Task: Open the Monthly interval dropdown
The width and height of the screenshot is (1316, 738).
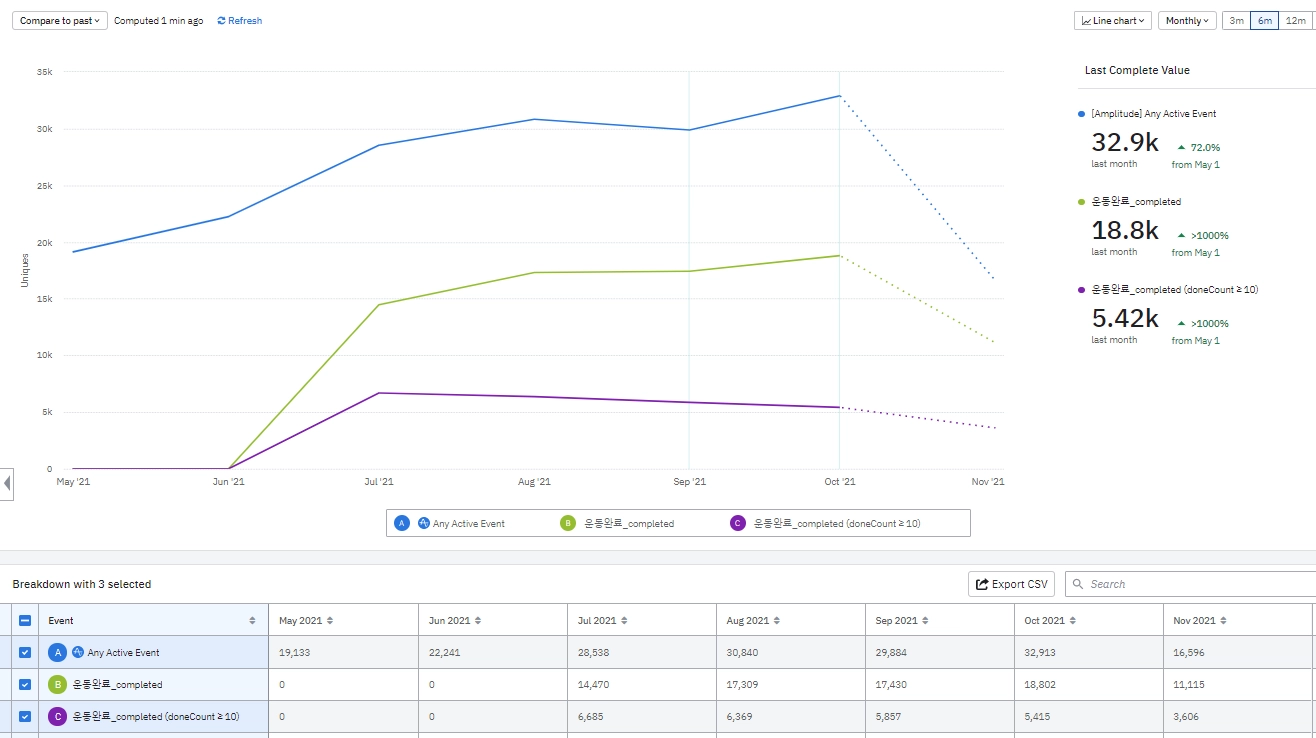Action: coord(1187,21)
